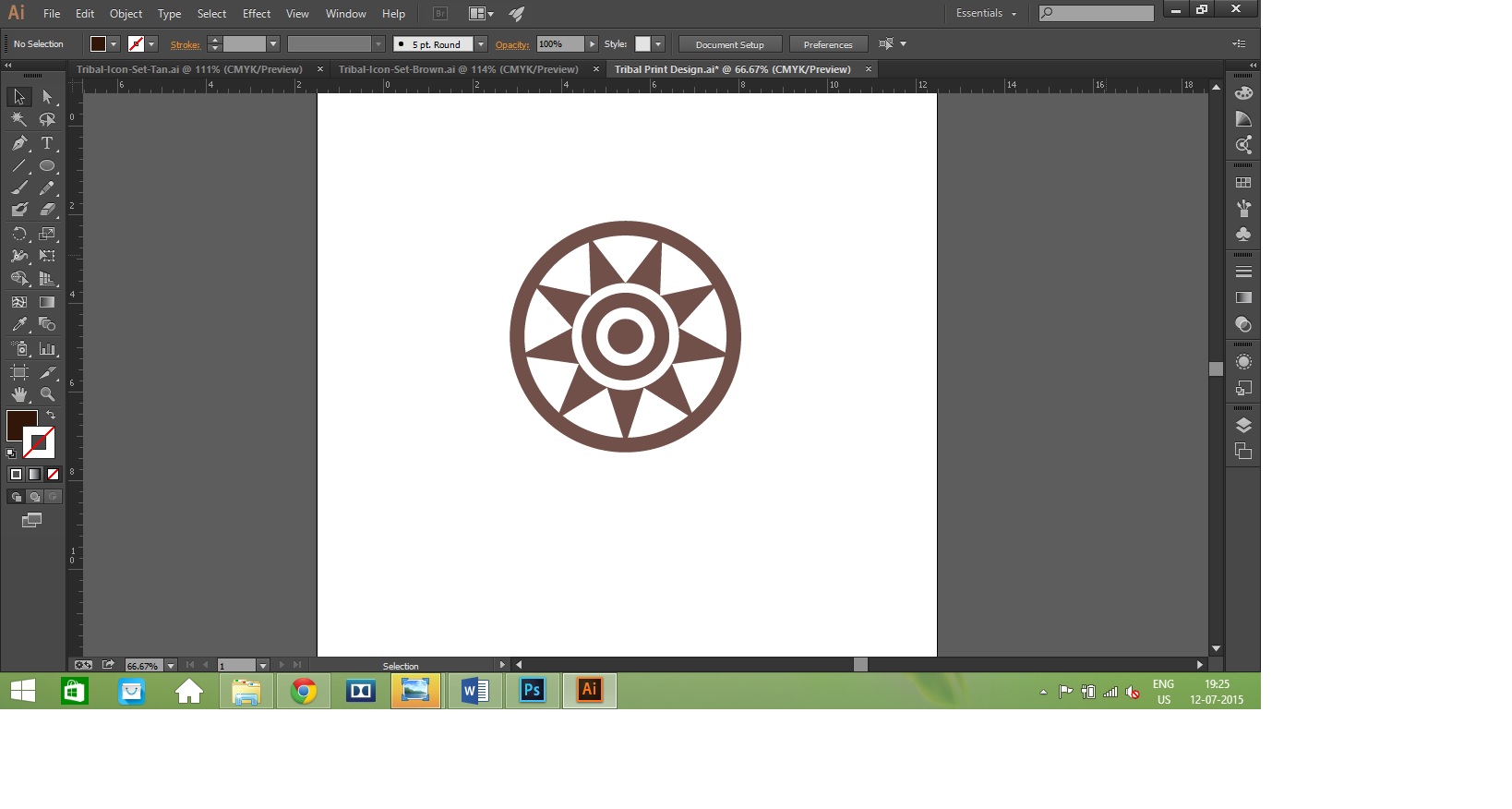Viewport: 1512px width, 809px height.
Task: Reset to default fill and stroke
Action: tap(11, 453)
